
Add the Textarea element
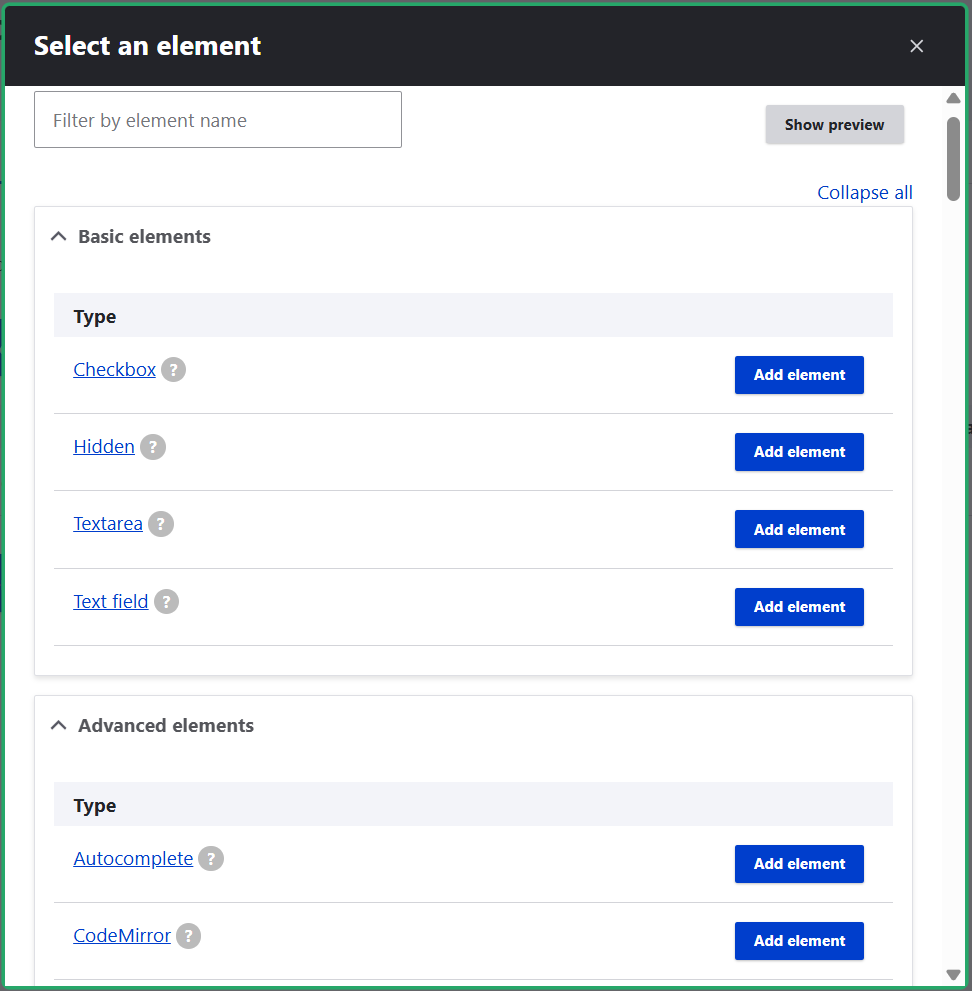799,529
